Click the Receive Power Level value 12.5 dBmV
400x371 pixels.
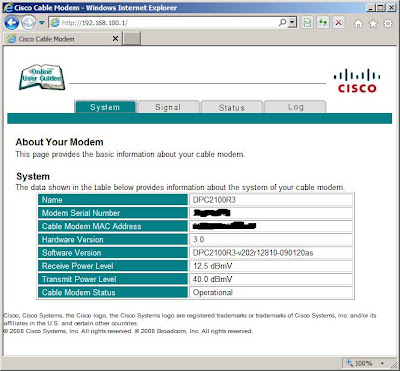click(x=213, y=266)
